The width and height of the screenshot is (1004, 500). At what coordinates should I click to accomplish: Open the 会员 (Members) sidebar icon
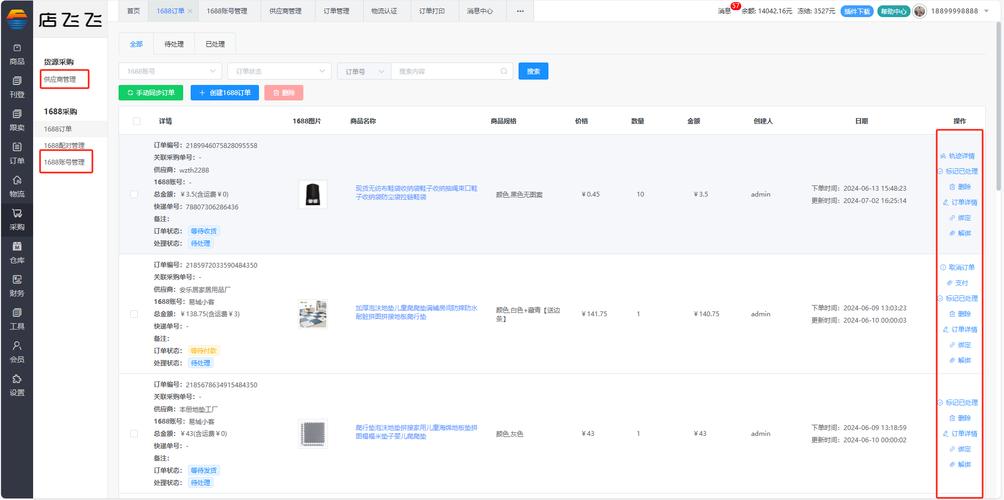point(17,350)
